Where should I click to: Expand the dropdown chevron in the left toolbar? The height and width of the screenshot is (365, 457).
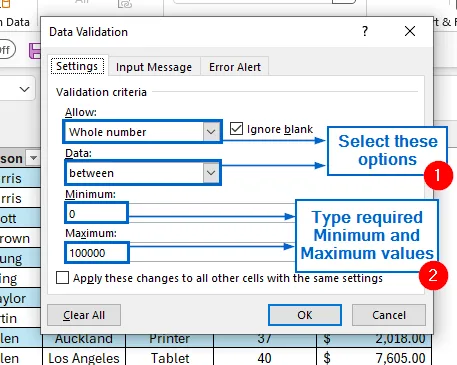coord(24,89)
